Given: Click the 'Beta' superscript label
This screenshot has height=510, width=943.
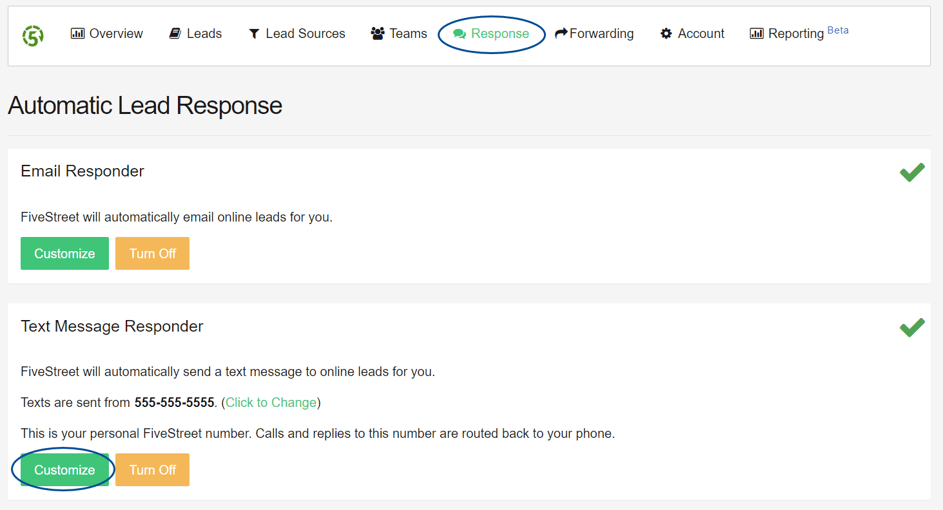Looking at the screenshot, I should (x=838, y=30).
